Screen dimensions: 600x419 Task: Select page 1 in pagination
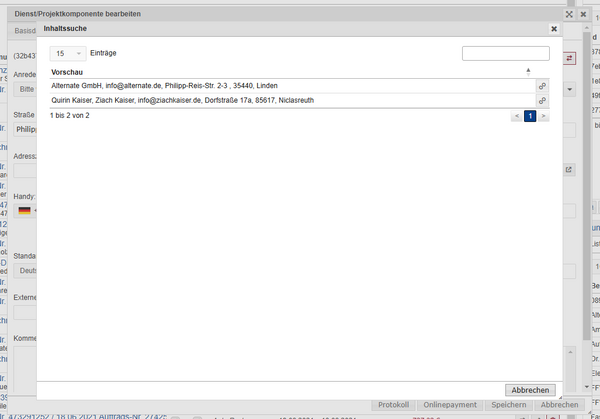tap(530, 116)
